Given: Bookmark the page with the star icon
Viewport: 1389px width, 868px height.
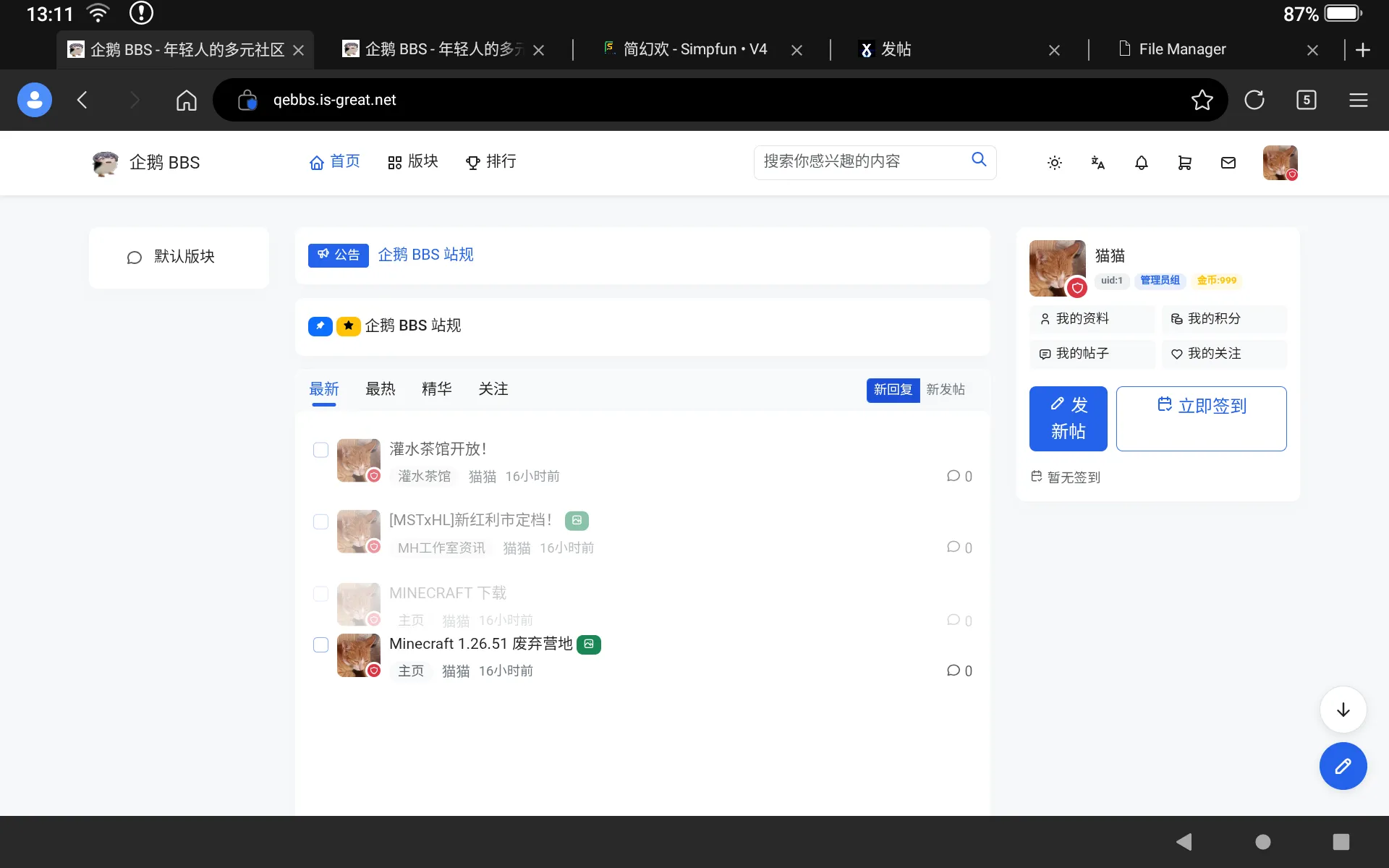Looking at the screenshot, I should click(1202, 100).
